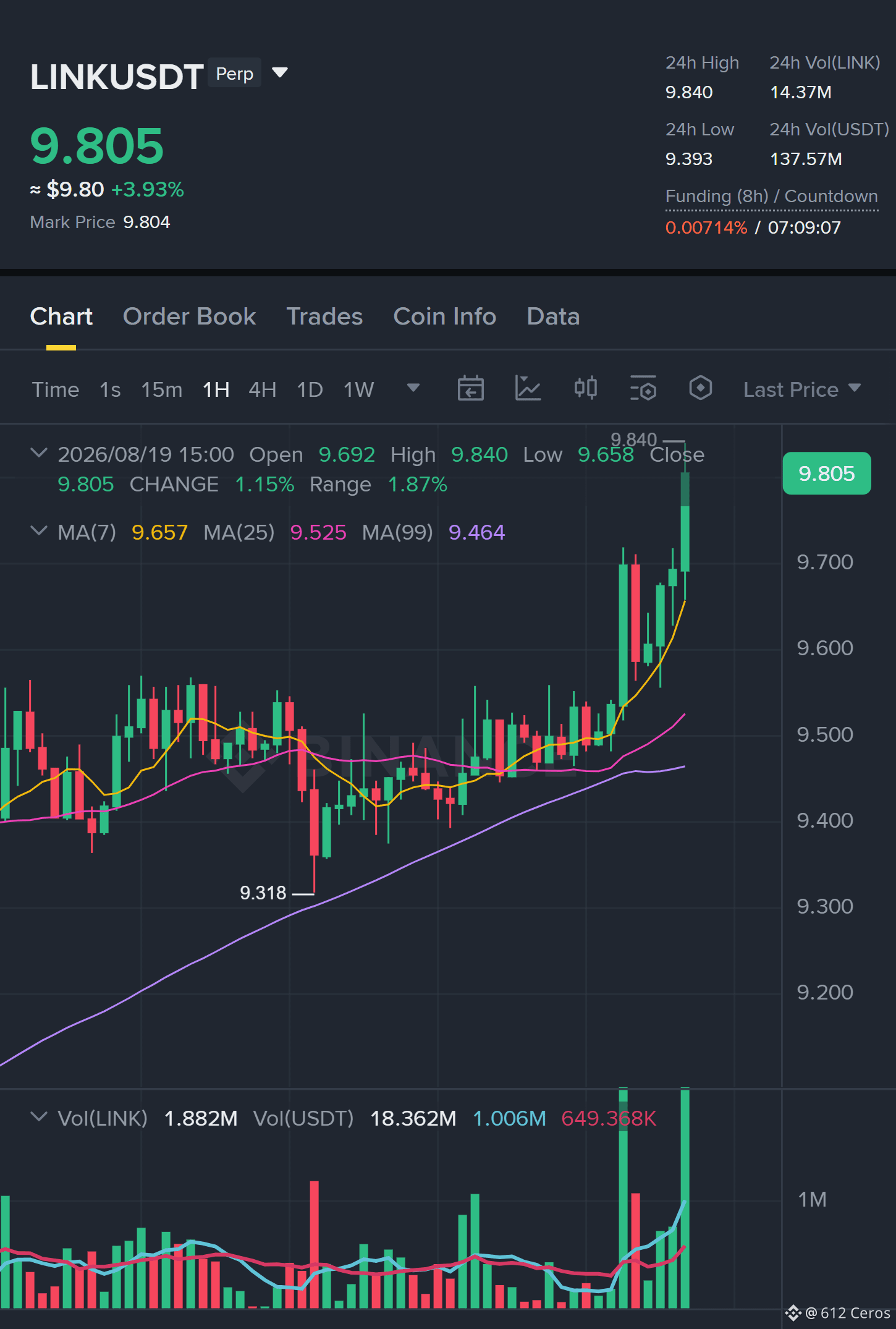Open the calendar date jump icon

pos(470,389)
